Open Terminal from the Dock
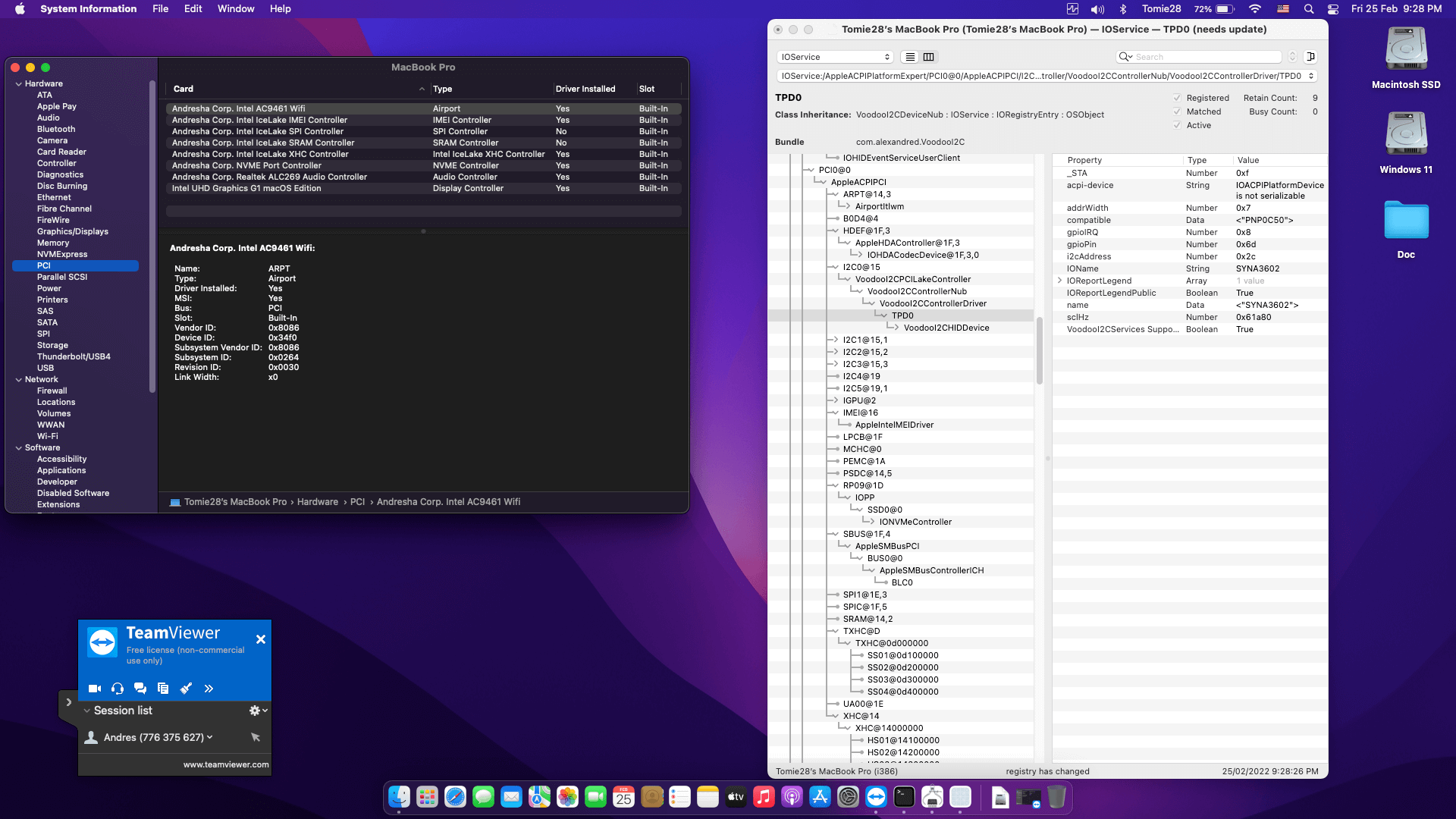Viewport: 1456px width, 819px height. 904,797
